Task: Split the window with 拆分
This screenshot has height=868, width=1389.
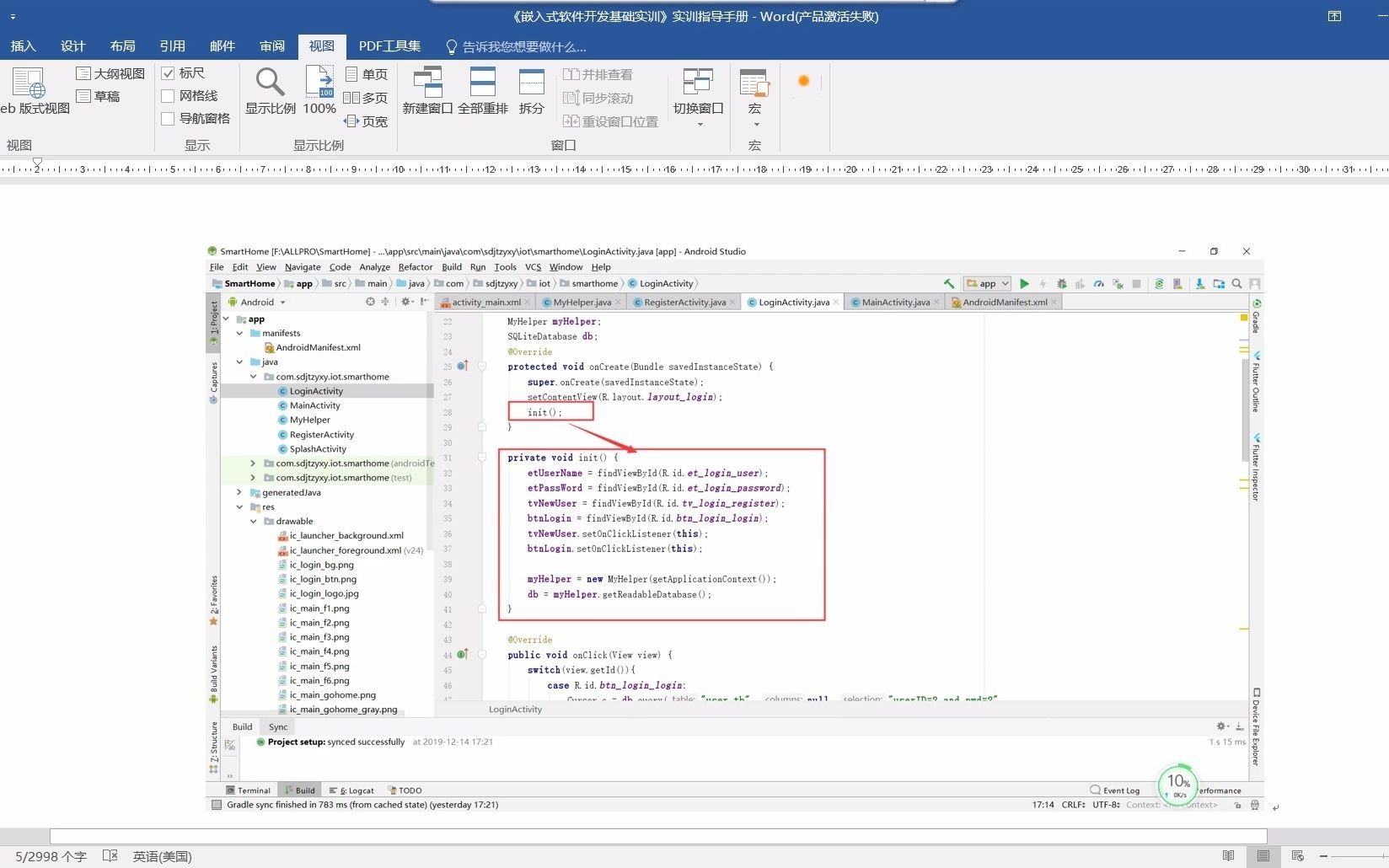Action: click(x=532, y=91)
